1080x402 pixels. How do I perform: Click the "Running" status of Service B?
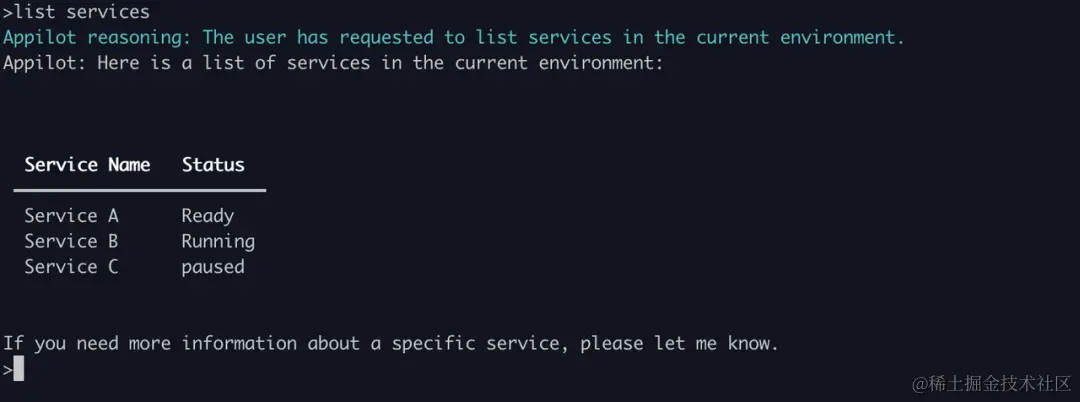[x=218, y=242]
